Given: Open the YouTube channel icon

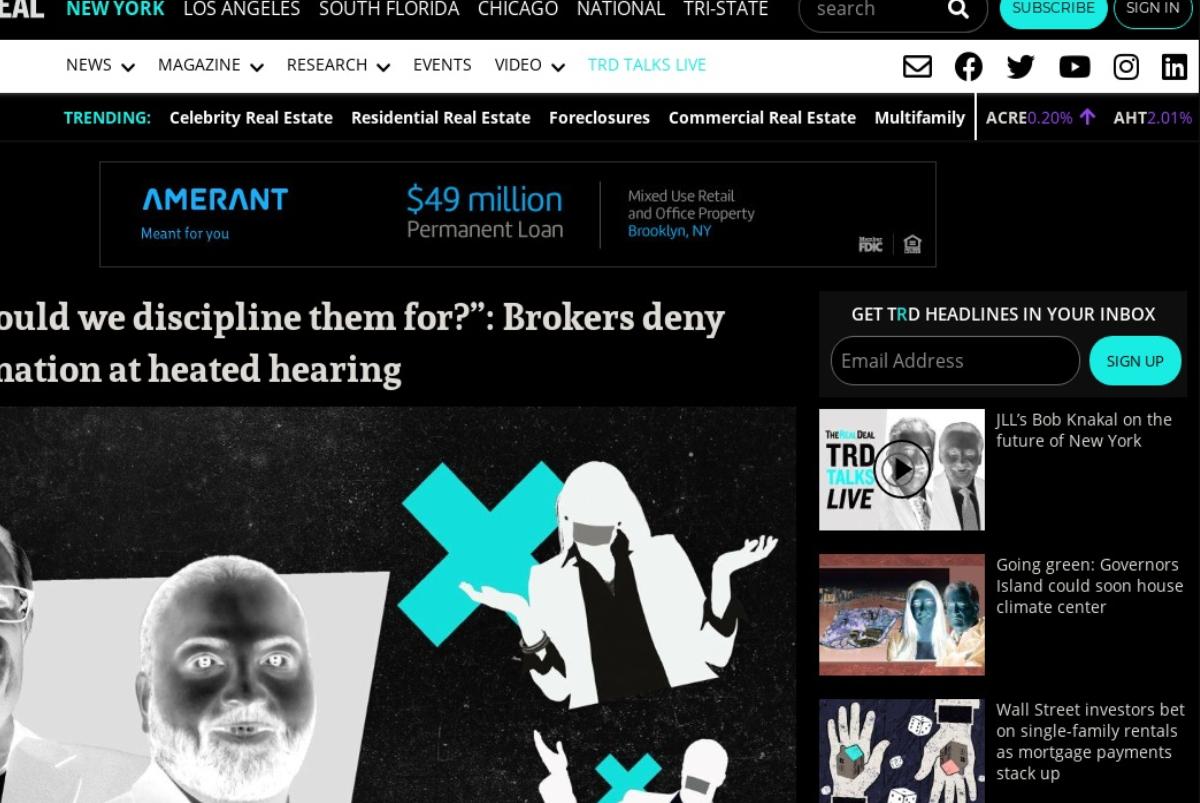Looking at the screenshot, I should pyautogui.click(x=1074, y=66).
